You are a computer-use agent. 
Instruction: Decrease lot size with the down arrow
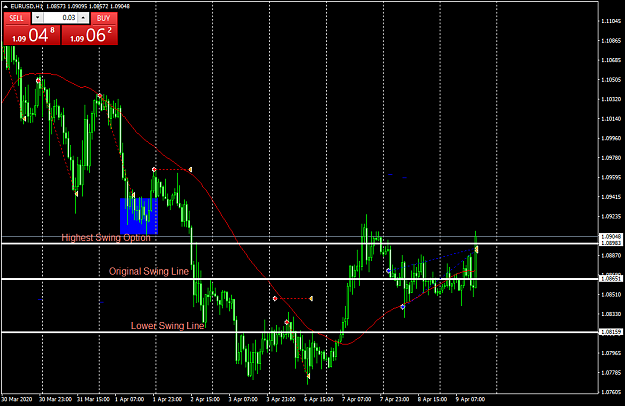click(x=38, y=18)
